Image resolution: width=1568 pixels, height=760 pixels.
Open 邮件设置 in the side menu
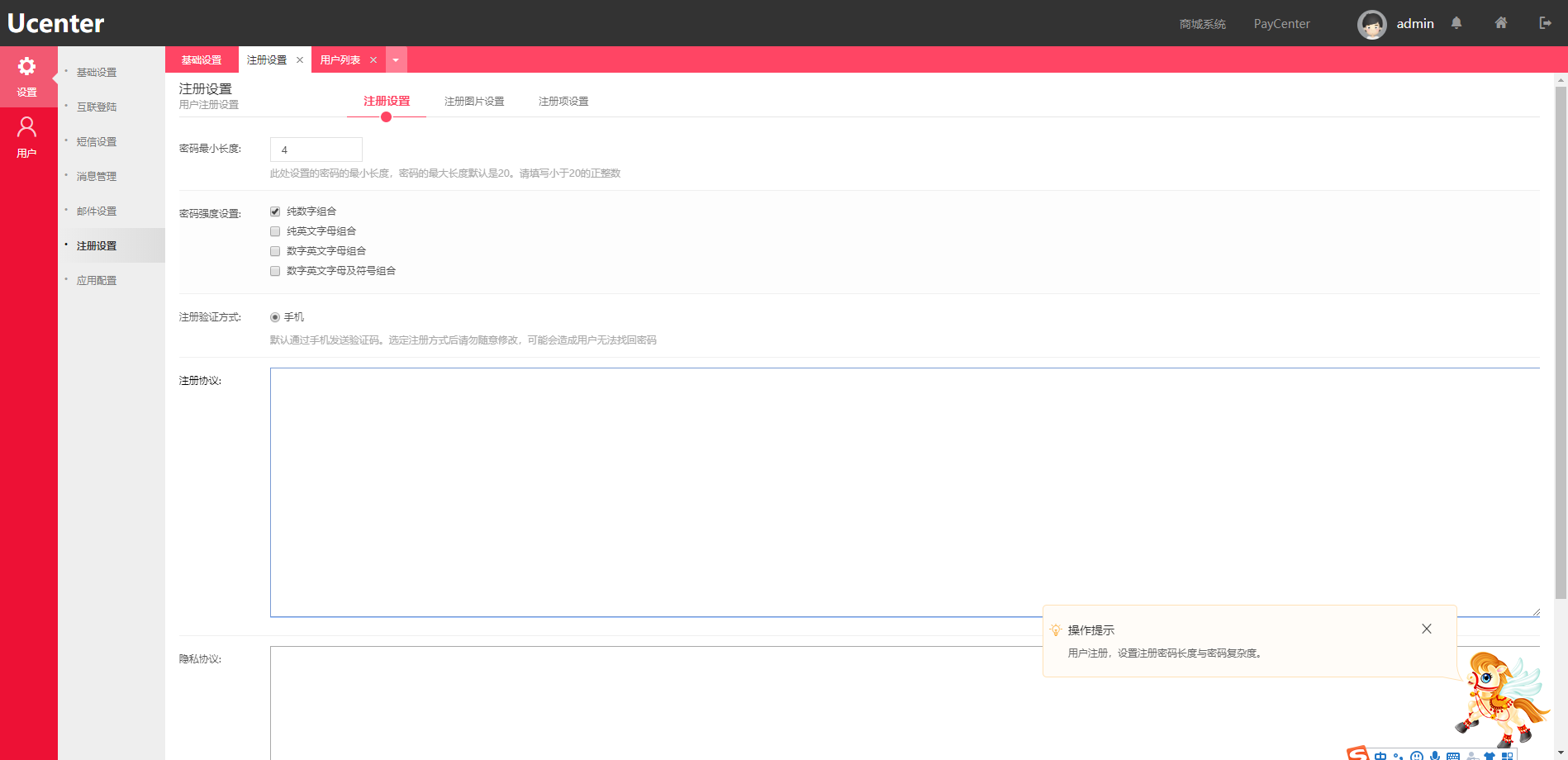click(x=97, y=211)
